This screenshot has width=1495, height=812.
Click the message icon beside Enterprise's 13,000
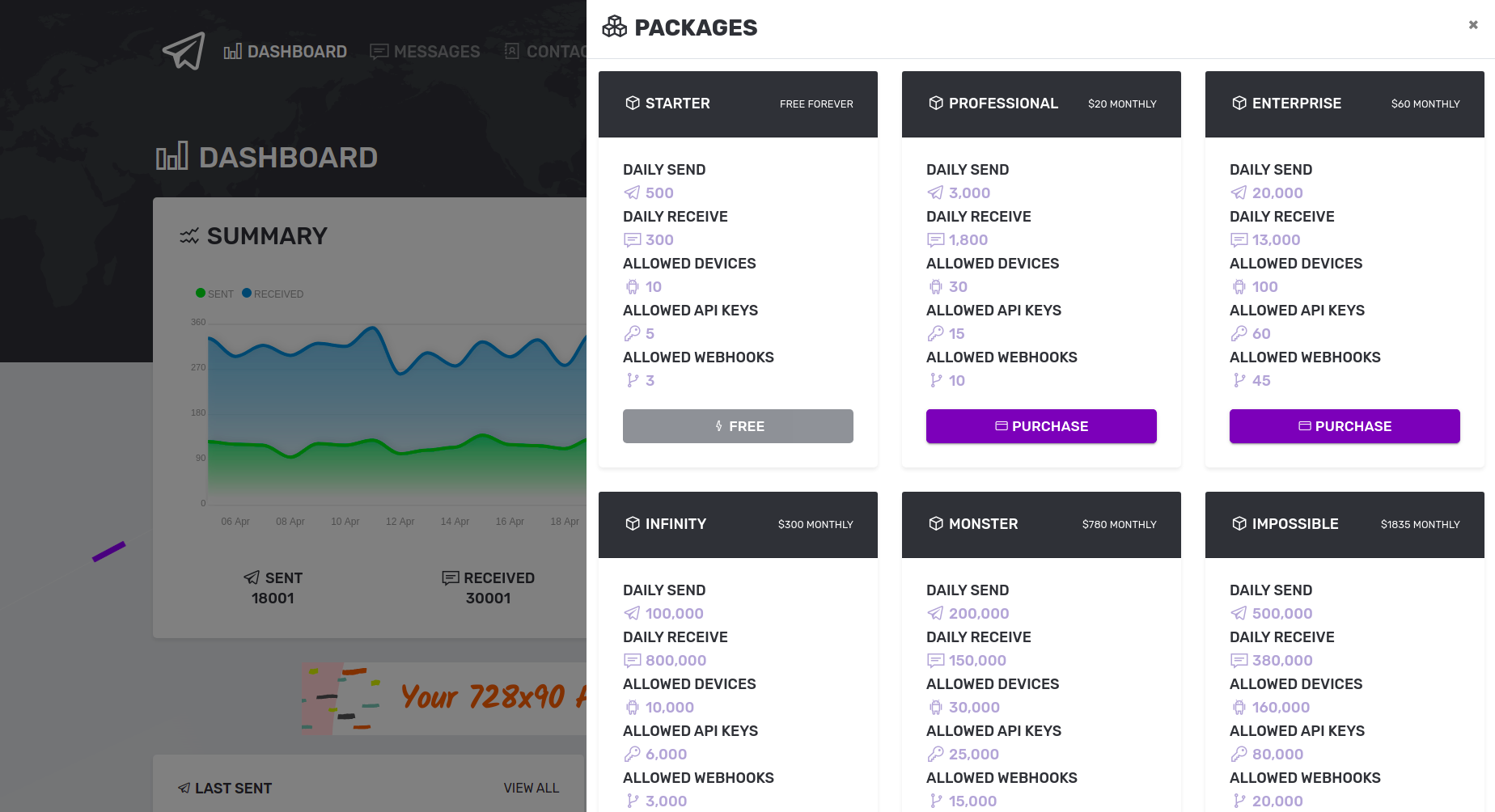[x=1239, y=240]
